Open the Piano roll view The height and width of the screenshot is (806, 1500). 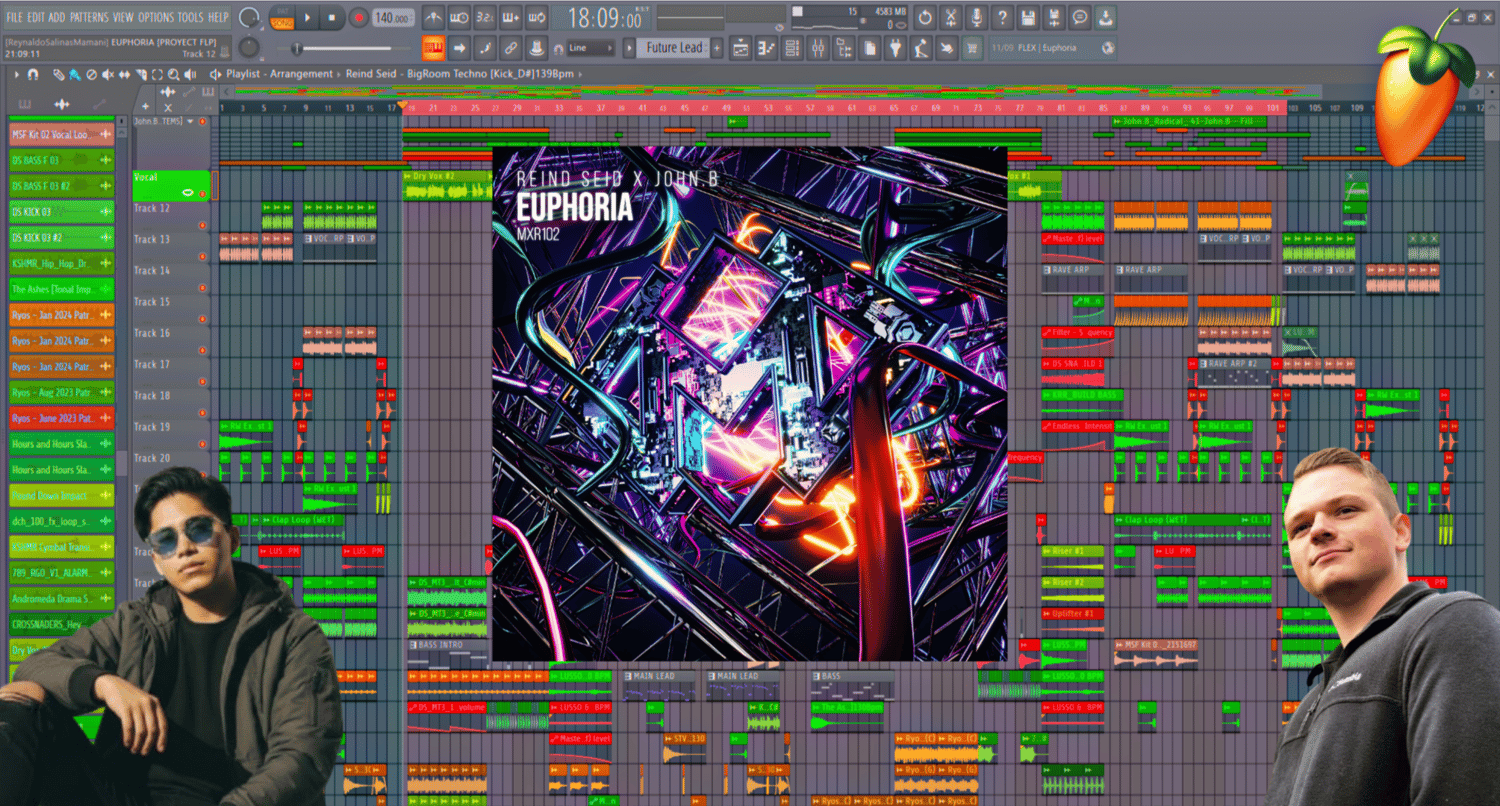point(767,47)
